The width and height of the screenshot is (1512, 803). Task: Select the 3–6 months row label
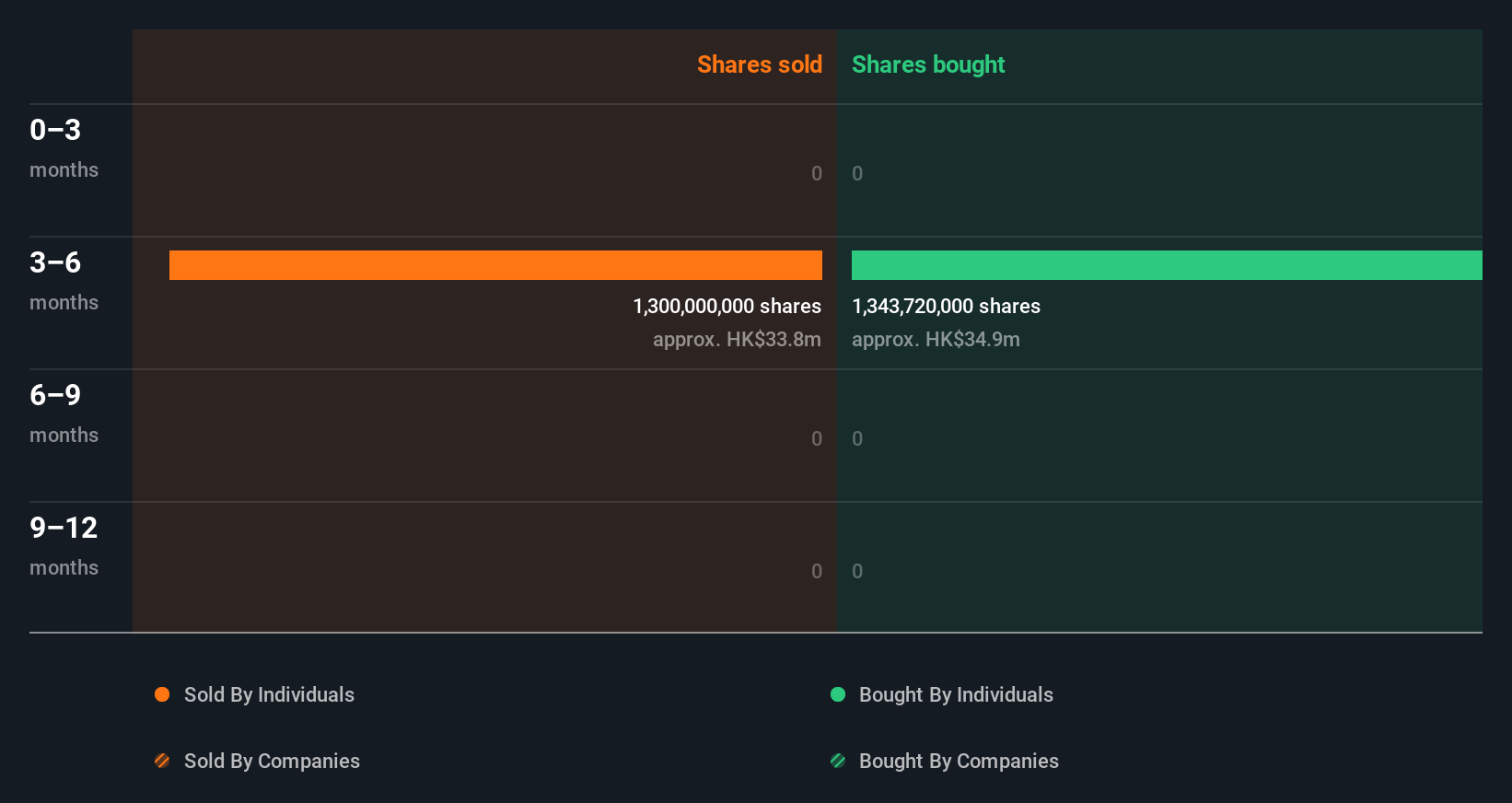(64, 281)
